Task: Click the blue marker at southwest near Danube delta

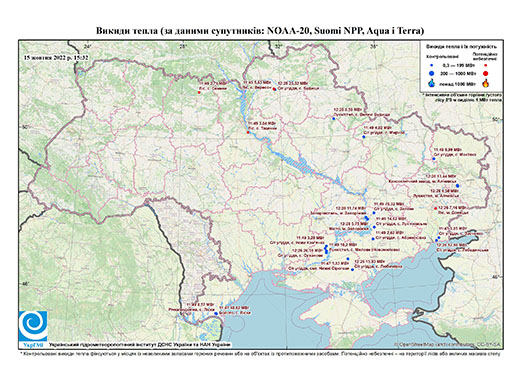Action: click(x=216, y=313)
